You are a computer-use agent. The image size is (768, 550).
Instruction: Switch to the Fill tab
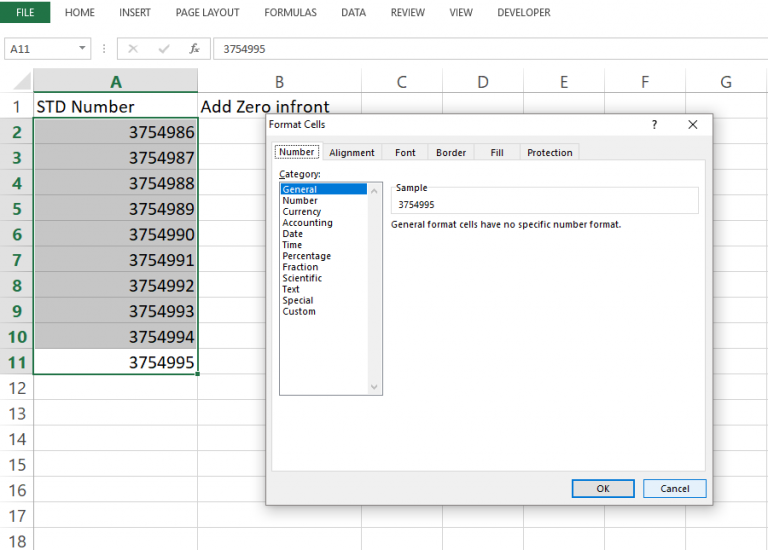click(x=497, y=152)
